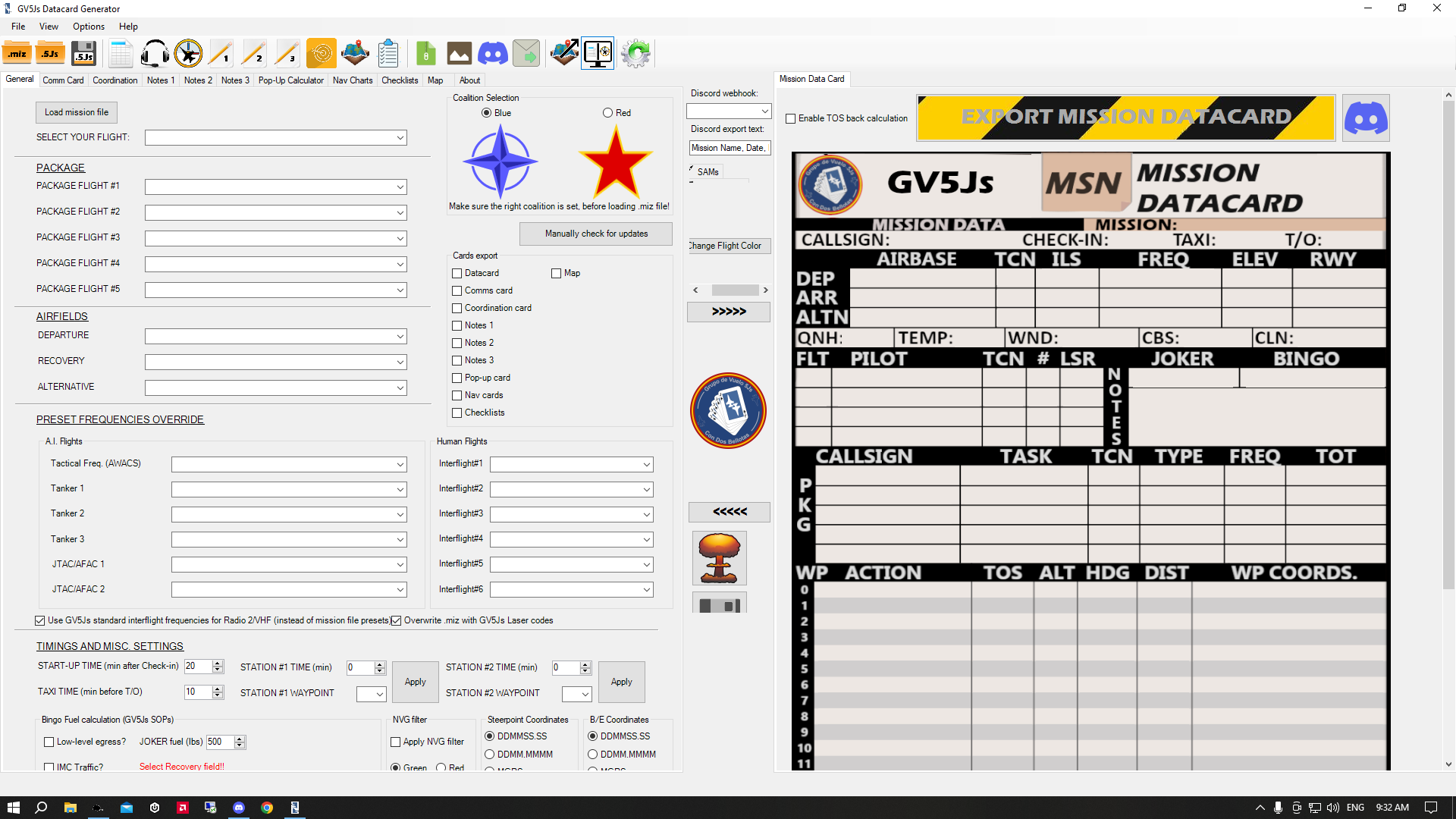Open the headset comms icon in toolbar
Screen dimensions: 1456x819
[x=155, y=53]
